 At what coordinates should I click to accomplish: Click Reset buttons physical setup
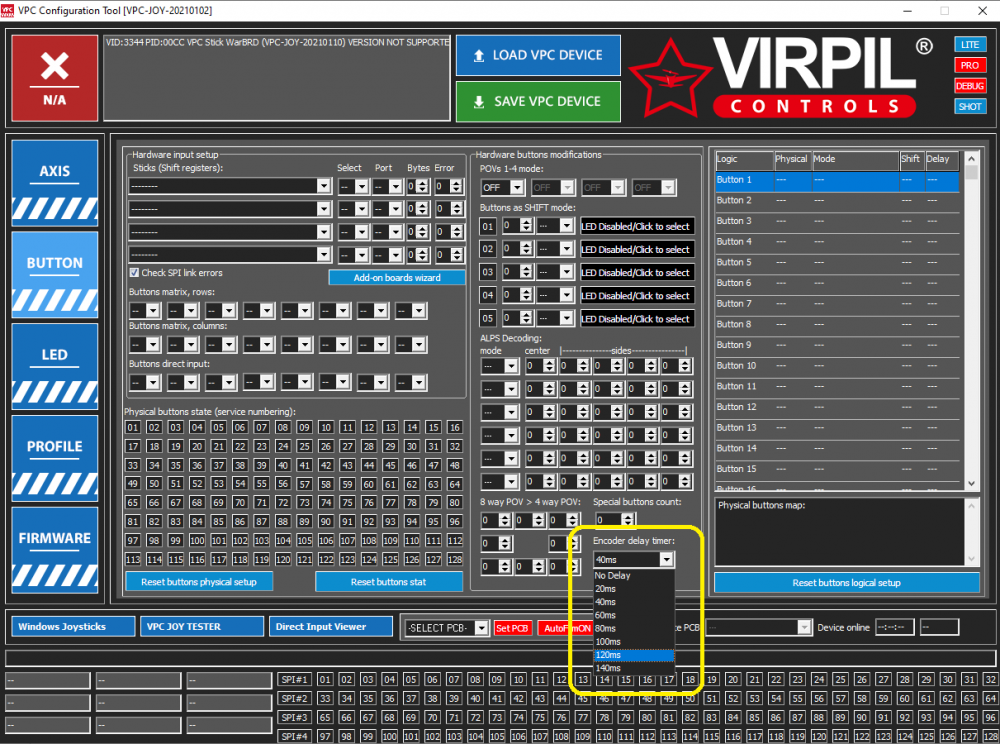click(199, 581)
